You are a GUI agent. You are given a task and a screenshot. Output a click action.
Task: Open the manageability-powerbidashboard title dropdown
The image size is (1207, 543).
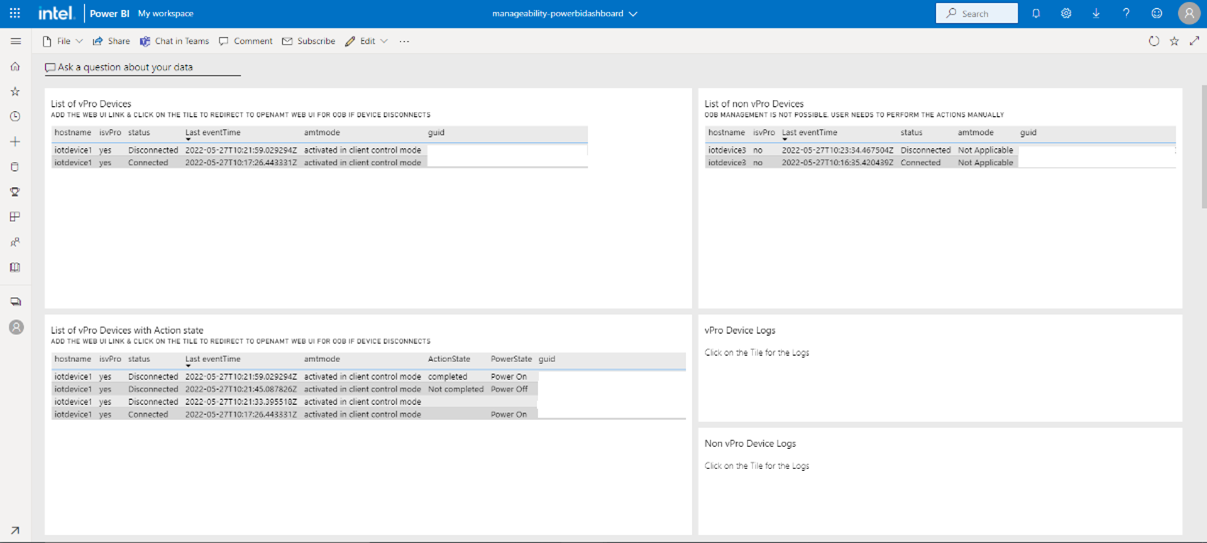[x=565, y=14]
